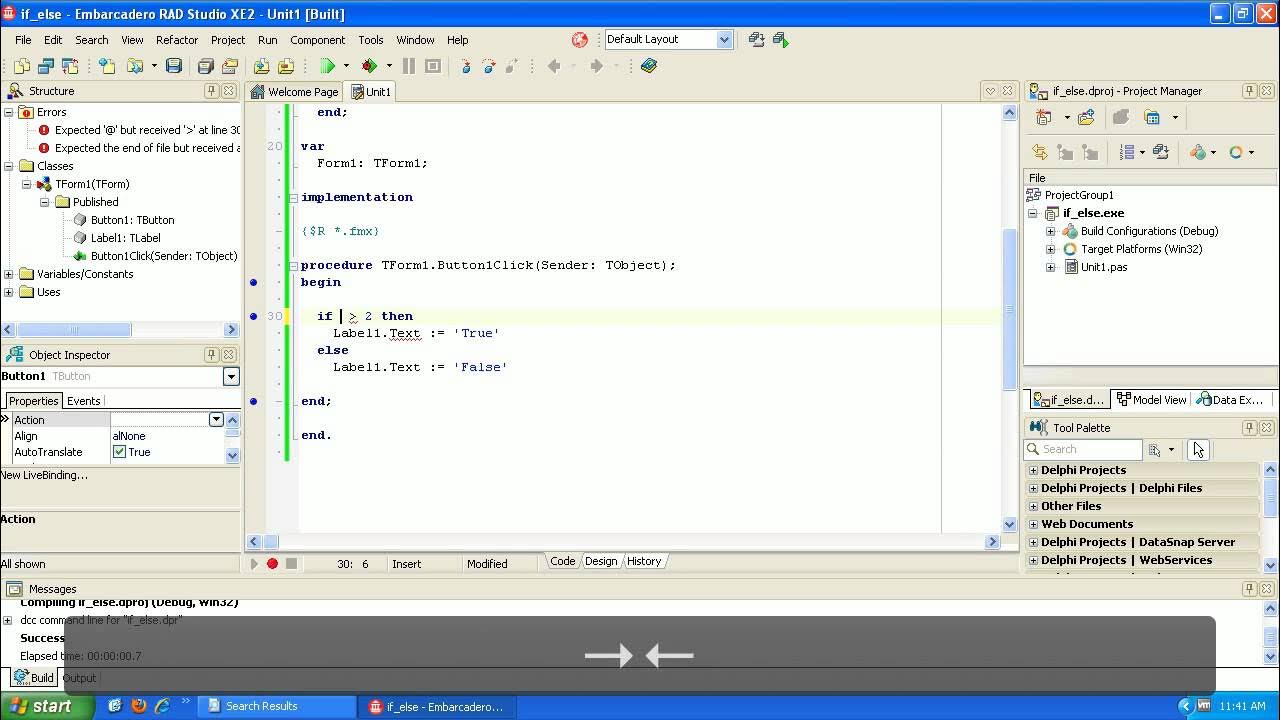Toggle the pin on the Tool Palette panel
The image size is (1280, 720).
[1249, 428]
